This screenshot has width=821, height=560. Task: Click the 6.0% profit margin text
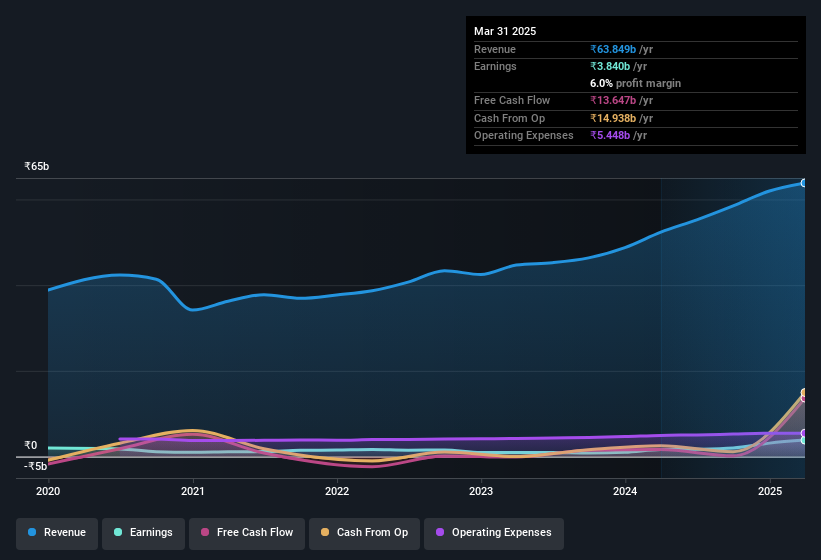[635, 83]
